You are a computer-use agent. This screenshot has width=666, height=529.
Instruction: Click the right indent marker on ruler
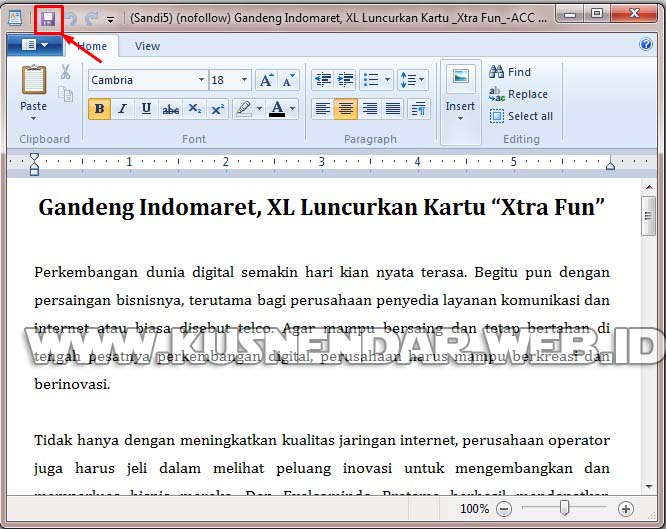pyautogui.click(x=610, y=164)
